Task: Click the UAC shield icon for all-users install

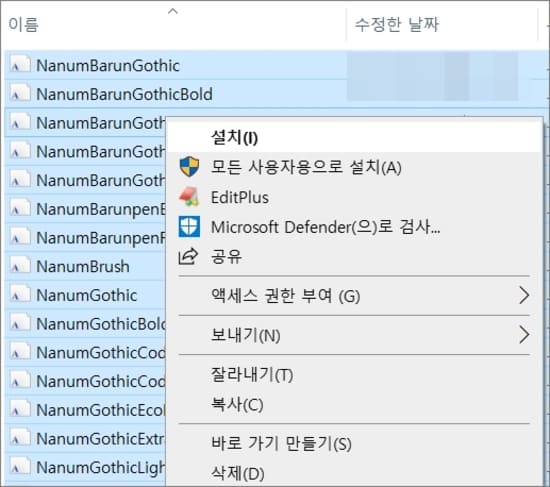Action: [189, 166]
